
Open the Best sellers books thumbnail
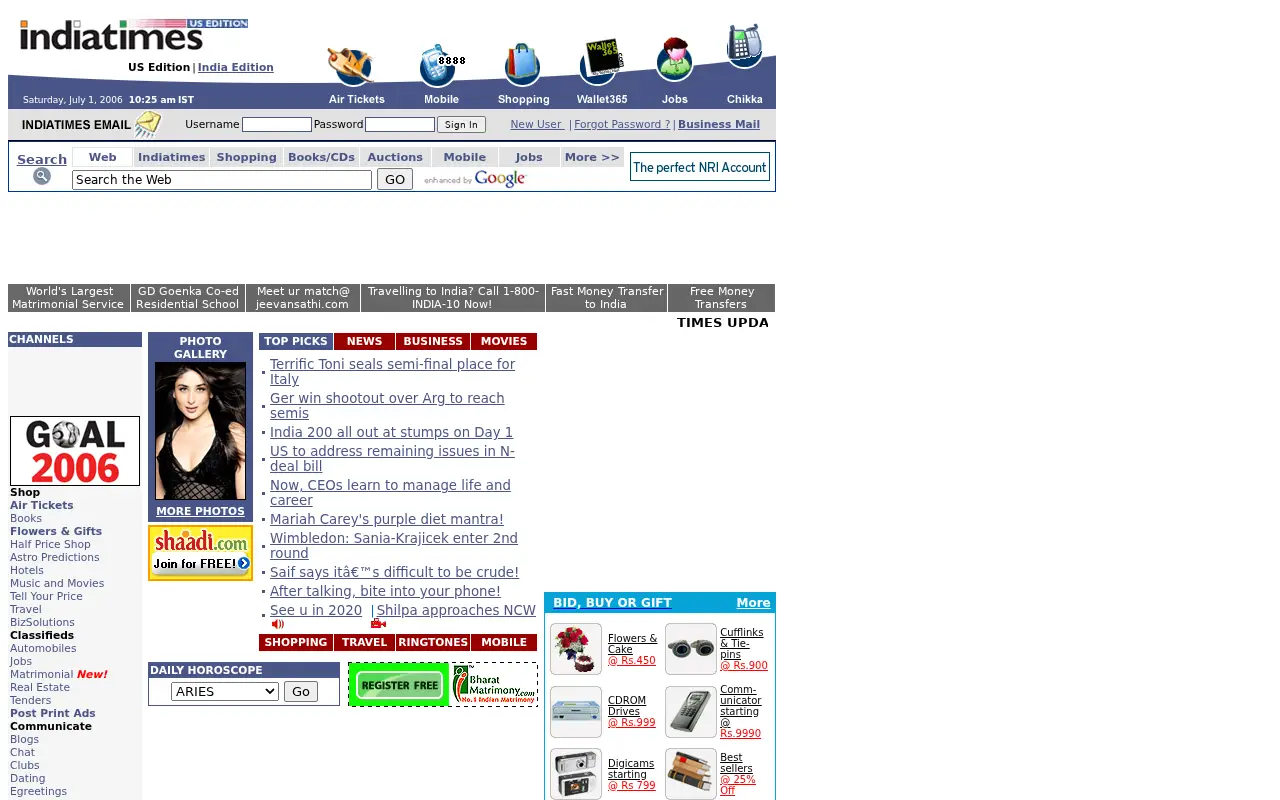coord(691,774)
